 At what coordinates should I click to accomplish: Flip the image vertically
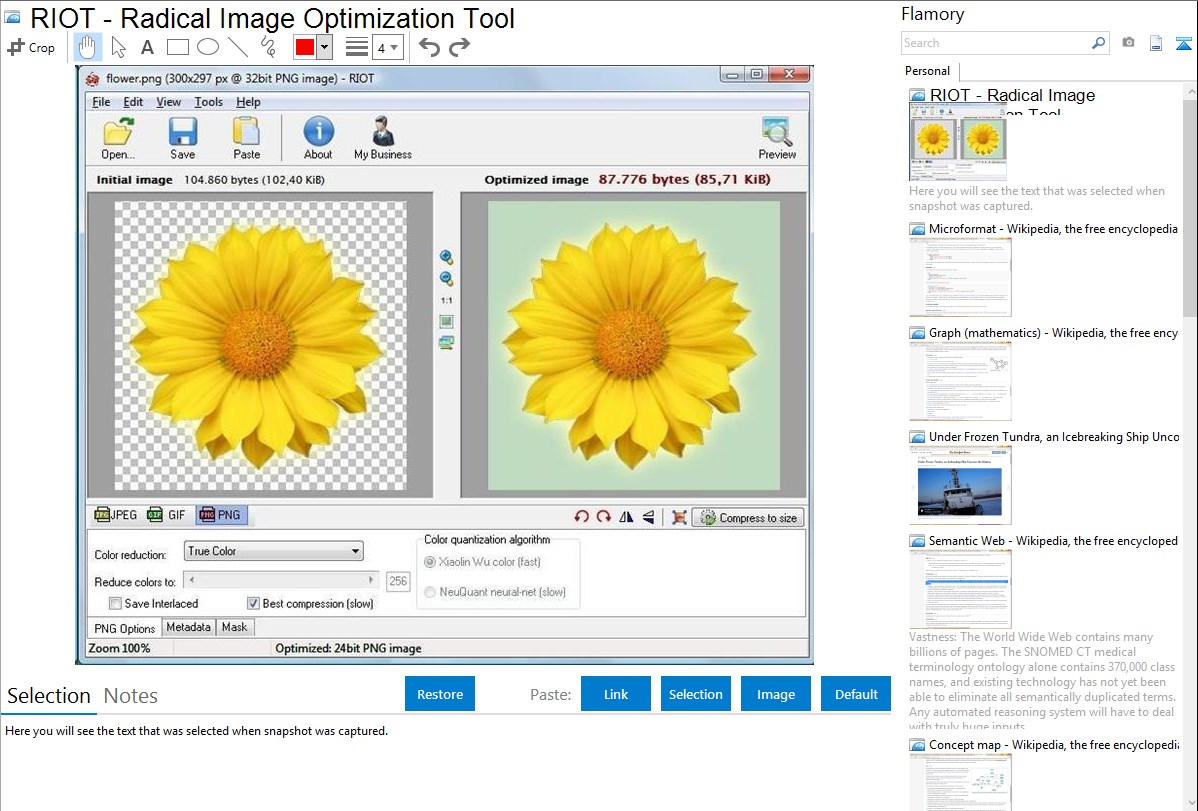(649, 517)
